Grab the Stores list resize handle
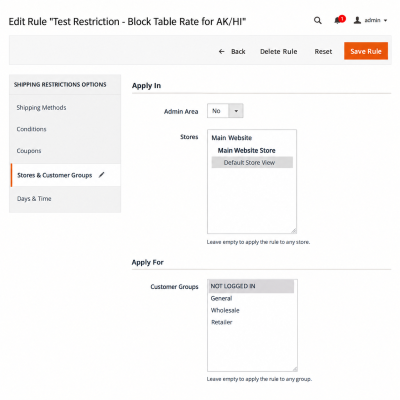This screenshot has width=400, height=400. (293, 230)
